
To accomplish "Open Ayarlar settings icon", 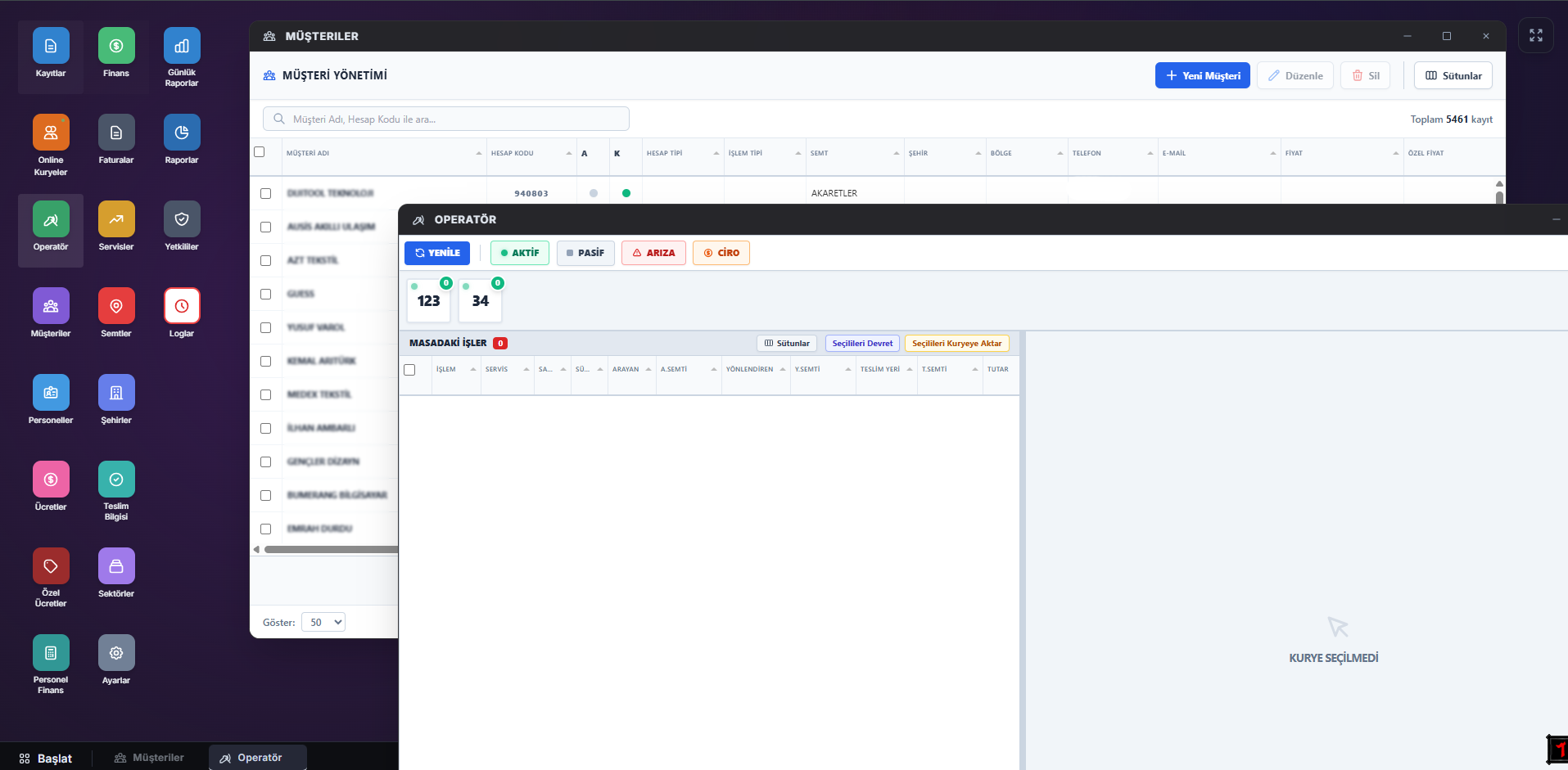I will pos(116,654).
